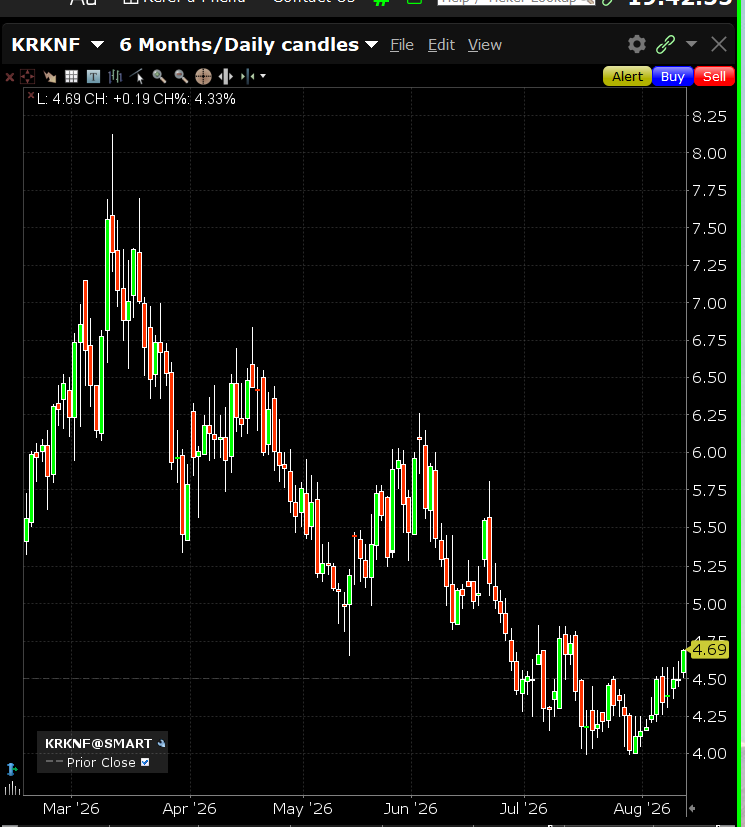The height and width of the screenshot is (827, 745).
Task: Toggle the round crosshair target tool
Action: pos(203,77)
